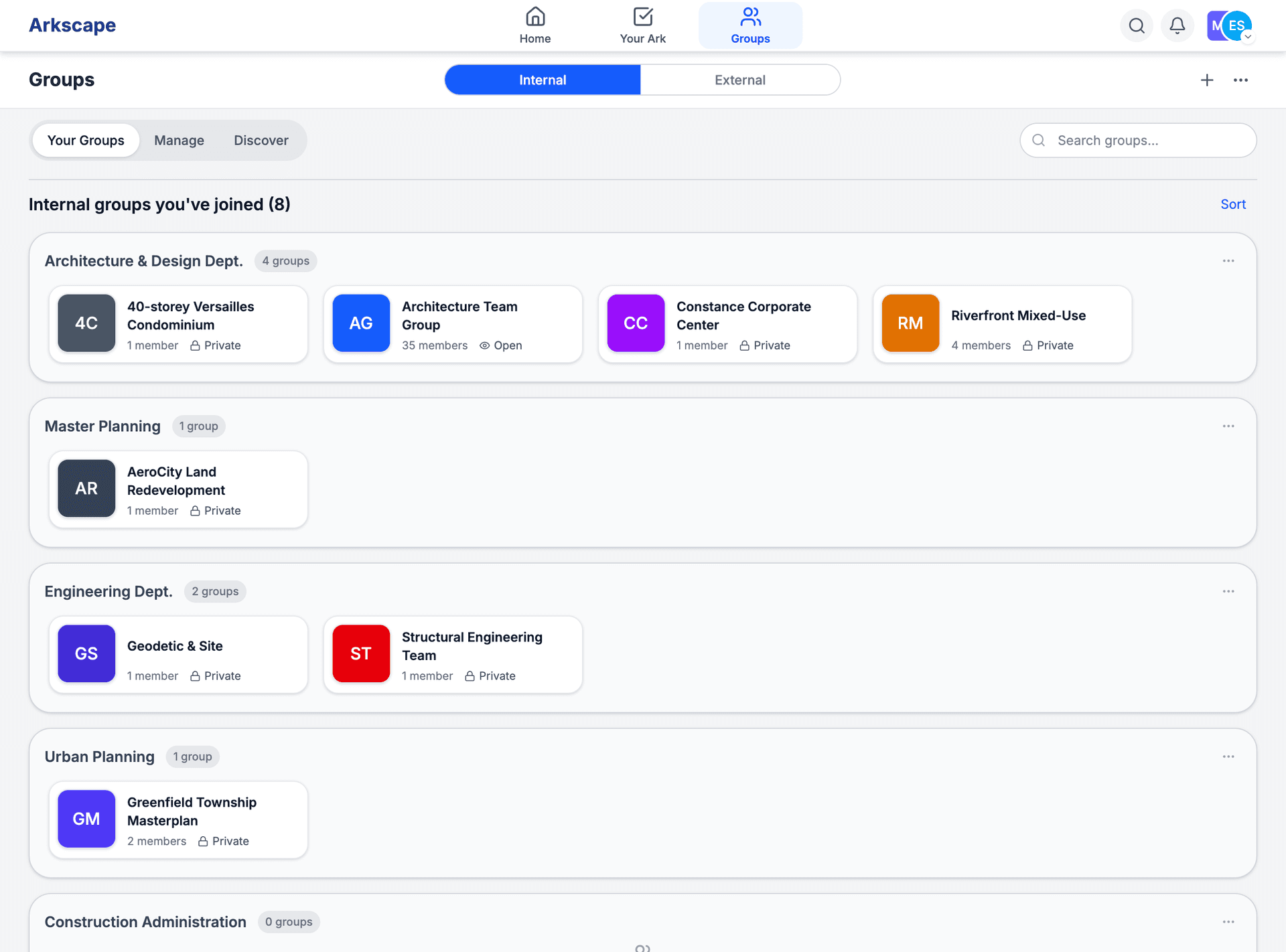This screenshot has height=952, width=1286.
Task: Open the AG avatar for Architecture Team Group
Action: point(360,323)
